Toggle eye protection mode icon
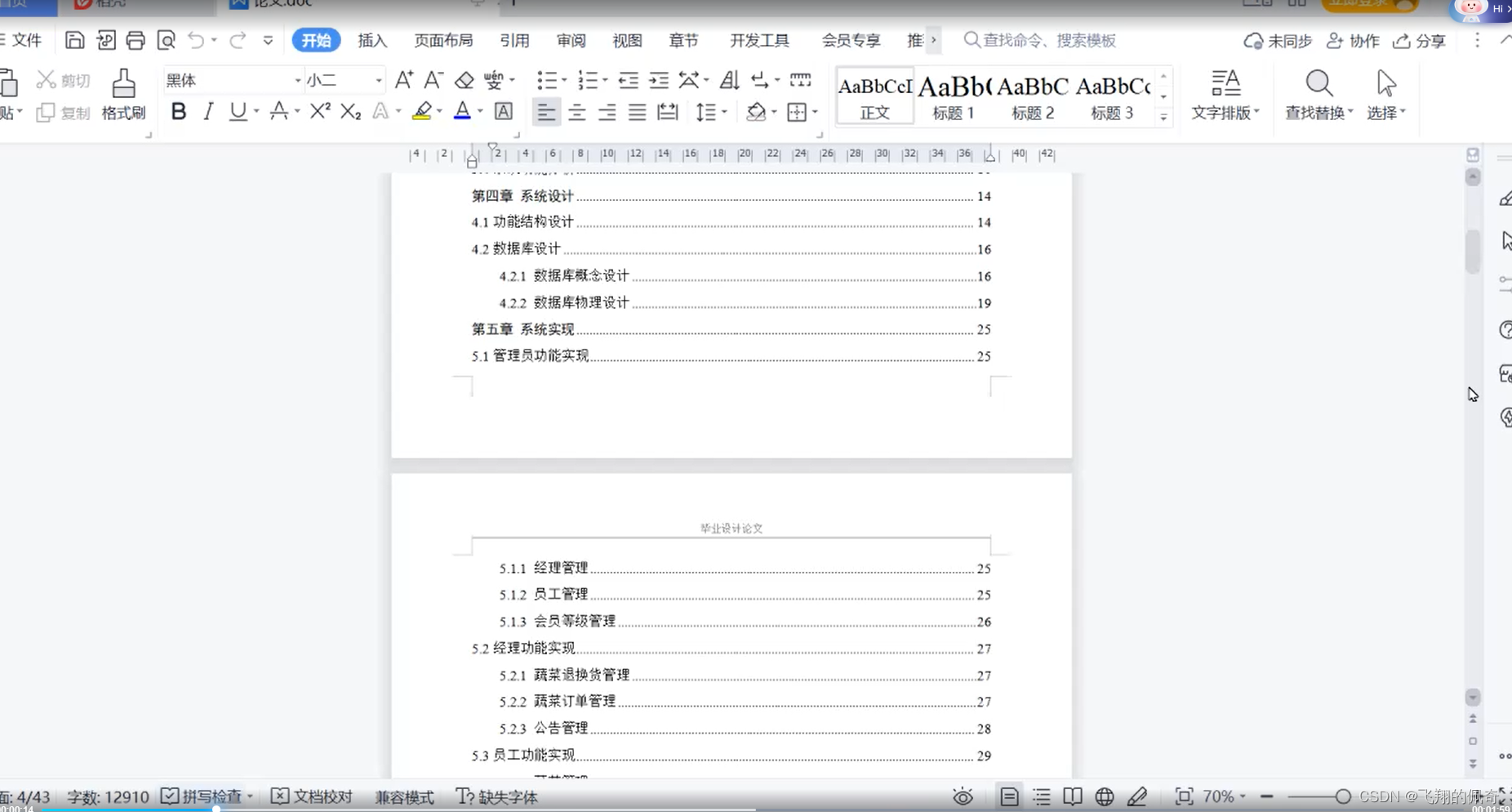1512x812 pixels. pos(963,796)
